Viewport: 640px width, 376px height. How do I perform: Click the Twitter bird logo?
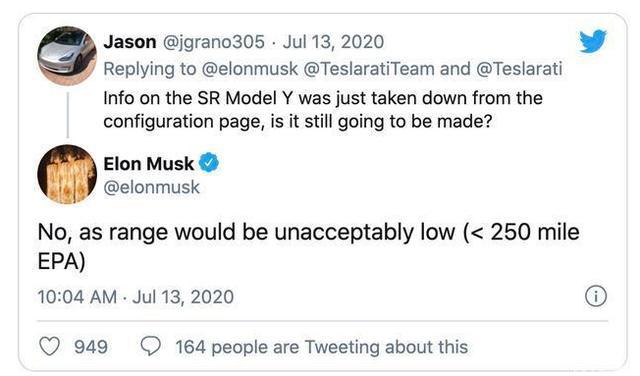point(593,41)
